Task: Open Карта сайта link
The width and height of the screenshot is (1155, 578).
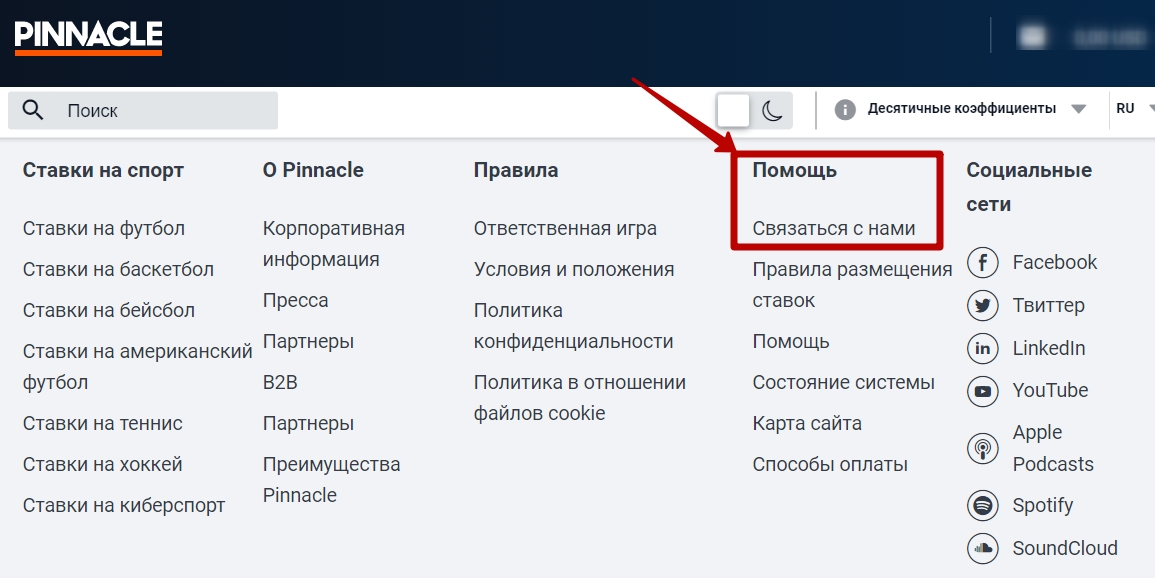Action: 807,423
